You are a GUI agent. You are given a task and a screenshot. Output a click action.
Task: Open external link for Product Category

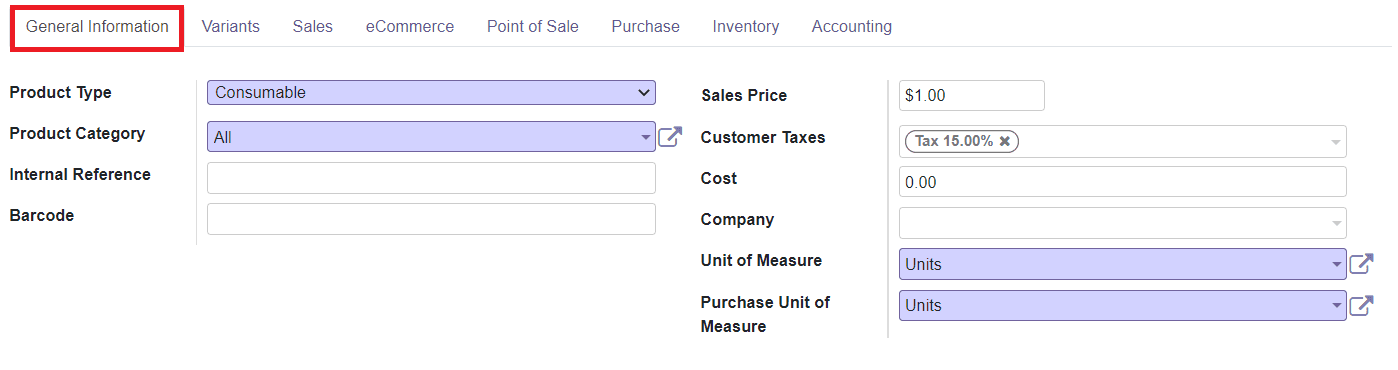click(x=670, y=137)
